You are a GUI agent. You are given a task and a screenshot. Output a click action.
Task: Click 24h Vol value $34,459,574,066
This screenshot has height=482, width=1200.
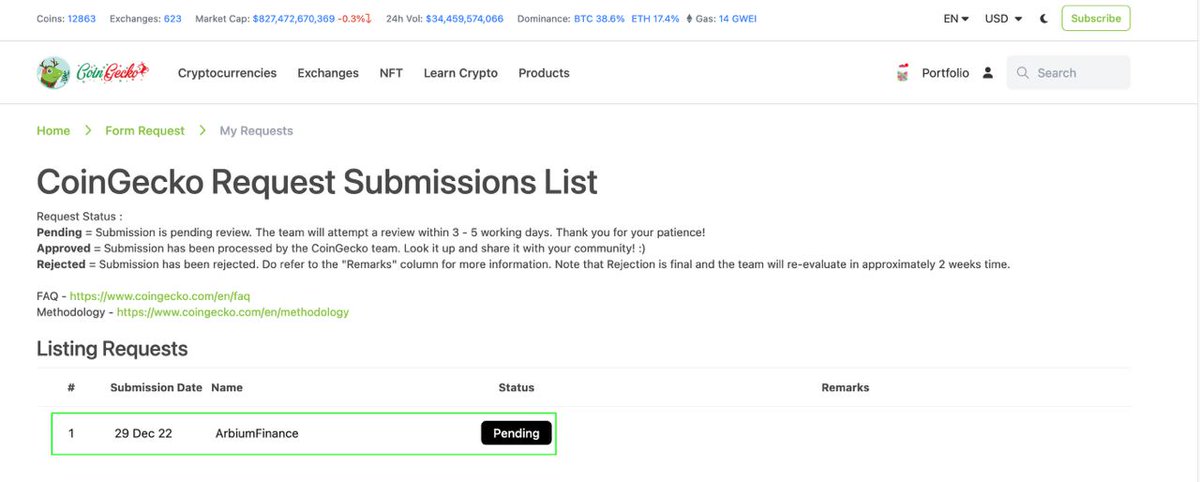pos(465,19)
